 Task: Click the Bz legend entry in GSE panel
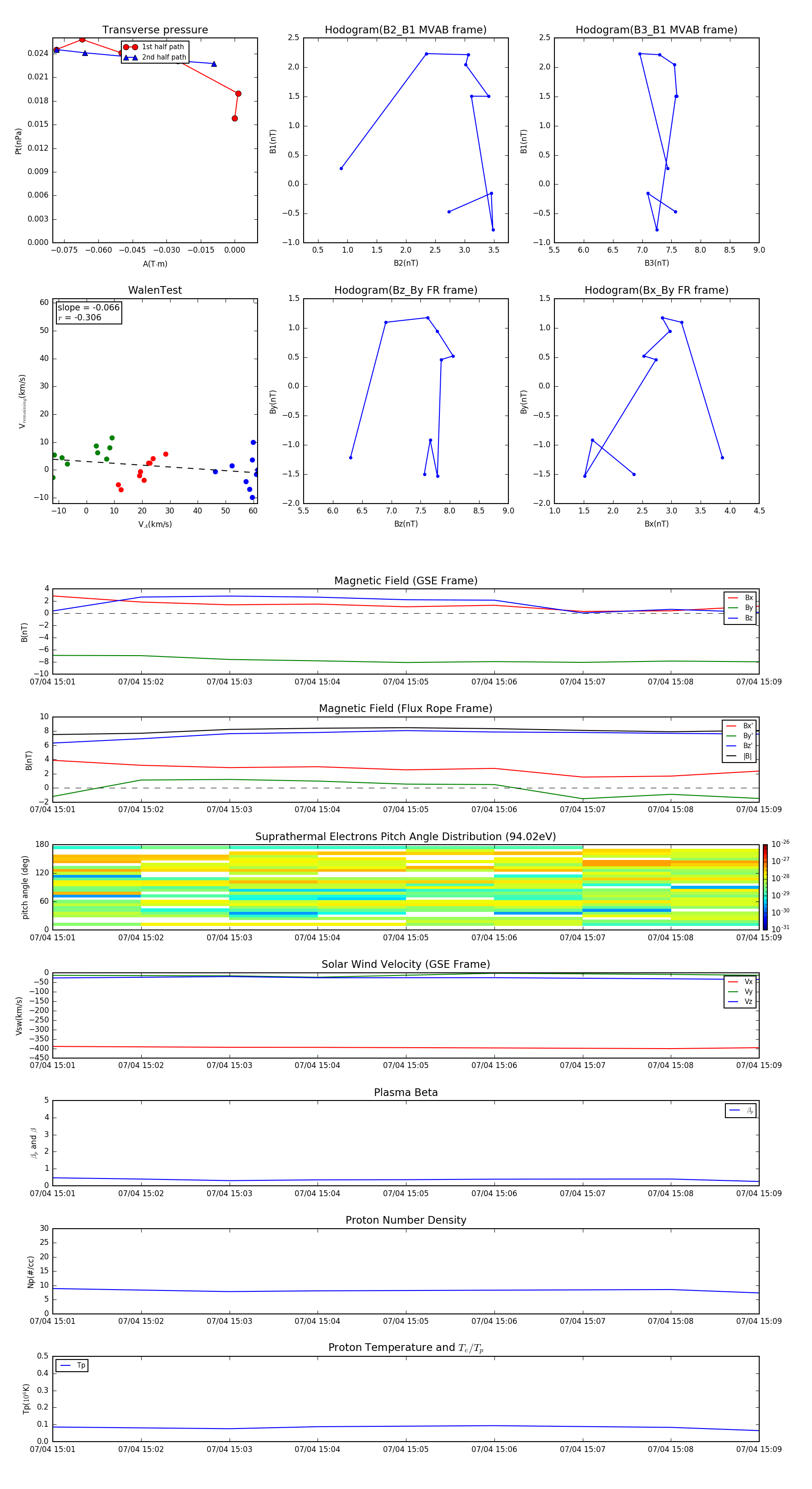(x=740, y=618)
